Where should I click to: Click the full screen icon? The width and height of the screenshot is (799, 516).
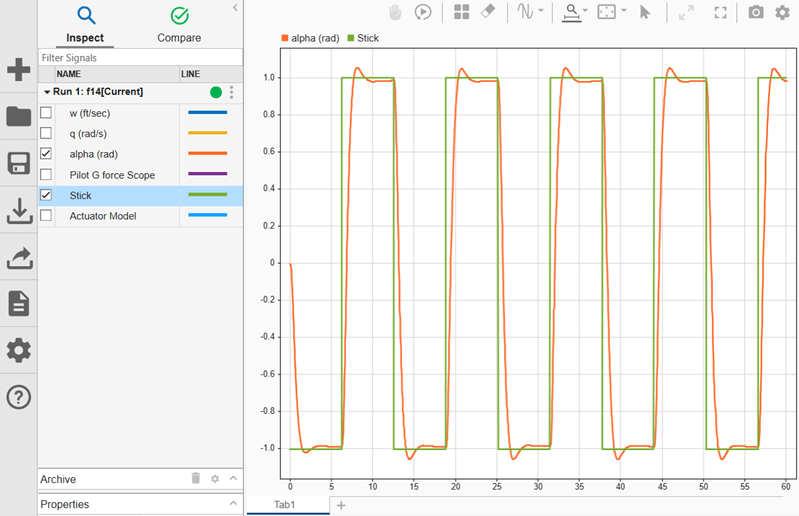tap(720, 12)
